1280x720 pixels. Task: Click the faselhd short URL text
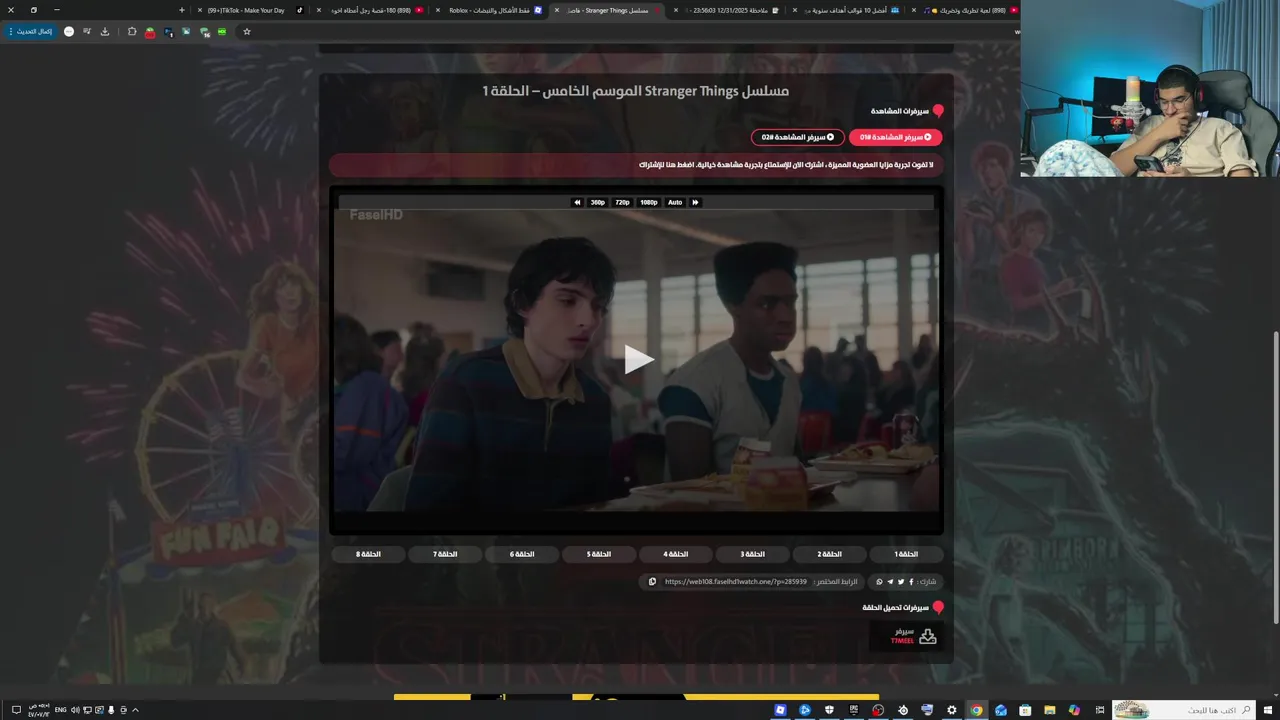[x=735, y=581]
